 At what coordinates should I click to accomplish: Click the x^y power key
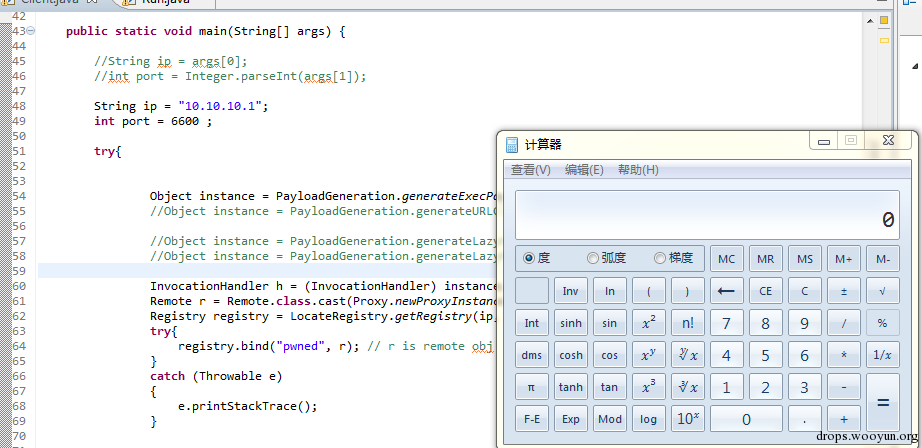coord(649,355)
